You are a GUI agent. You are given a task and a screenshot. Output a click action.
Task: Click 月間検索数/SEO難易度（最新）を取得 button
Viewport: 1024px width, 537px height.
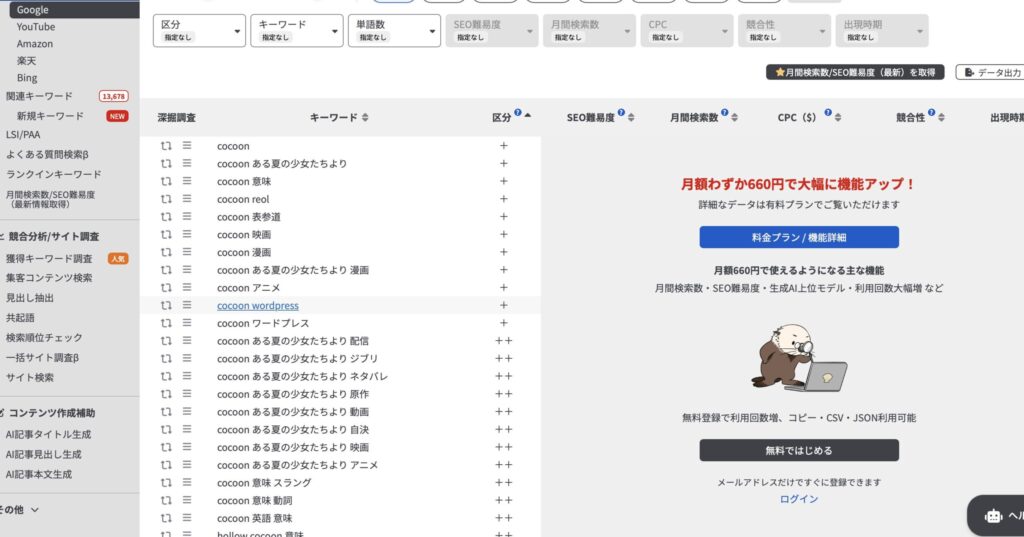pyautogui.click(x=855, y=72)
